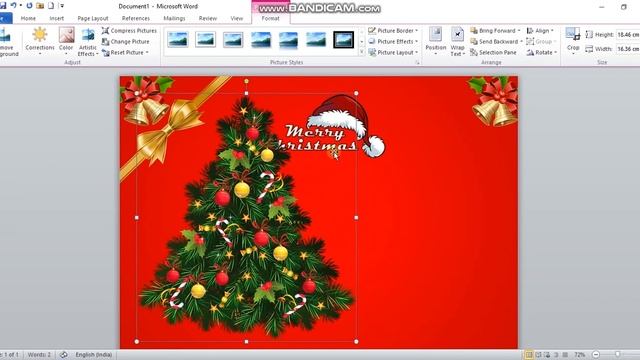Viewport: 640px width, 360px height.
Task: Click the Save icon in quick access toolbar
Action: pyautogui.click(x=3, y=6)
